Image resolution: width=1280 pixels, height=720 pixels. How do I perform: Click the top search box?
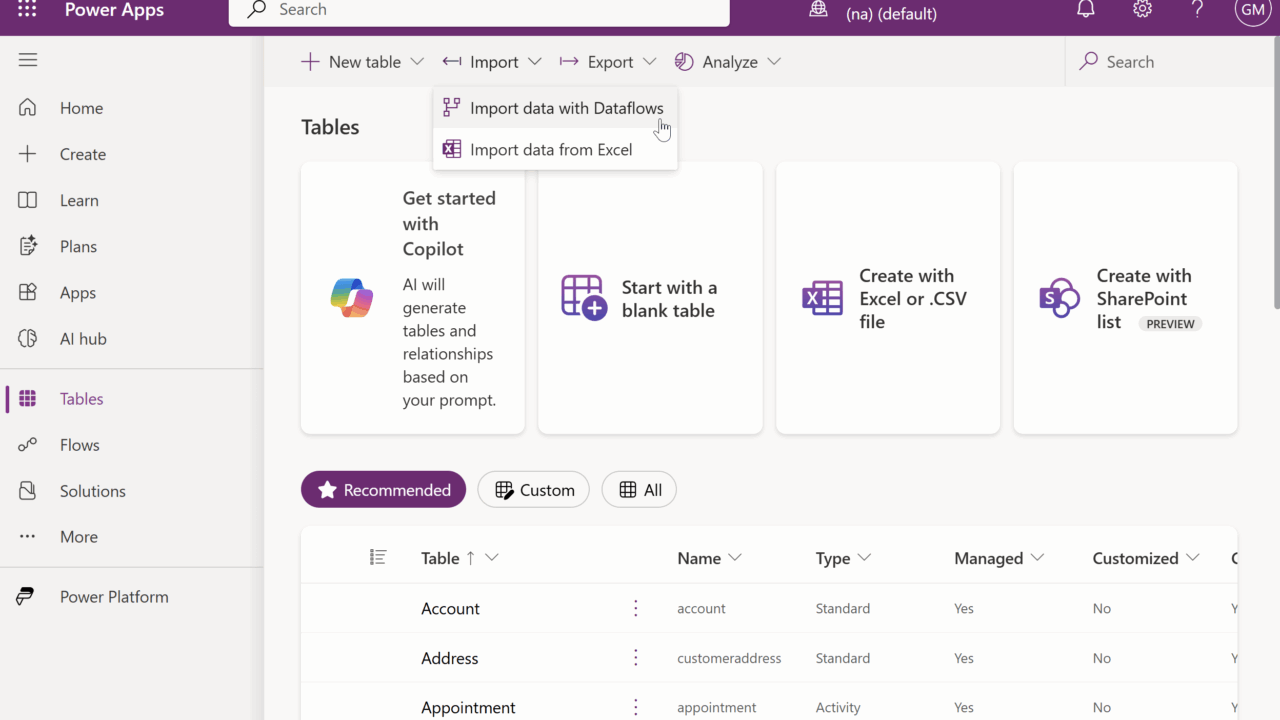(x=480, y=10)
